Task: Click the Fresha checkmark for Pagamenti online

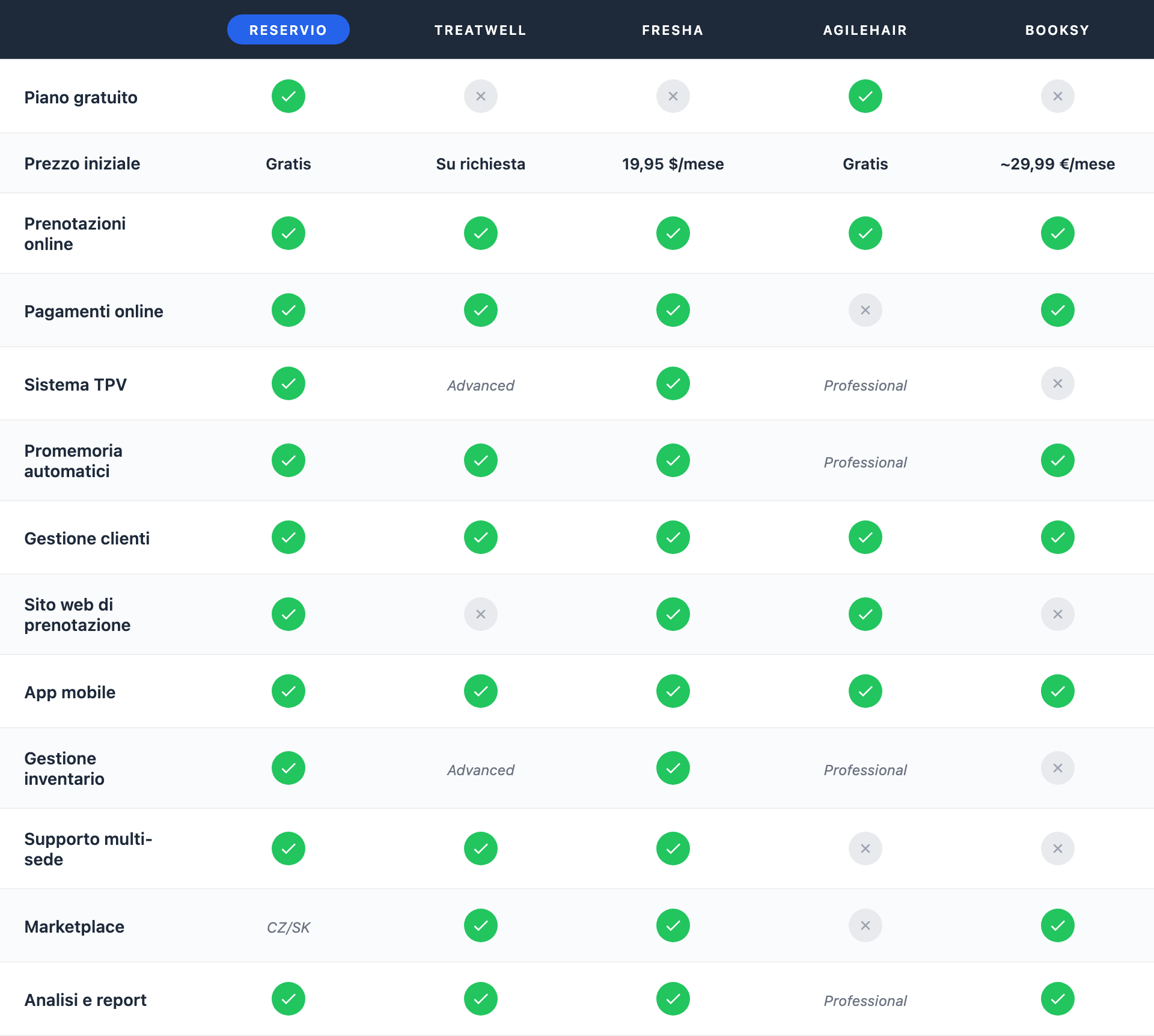Action: [673, 310]
